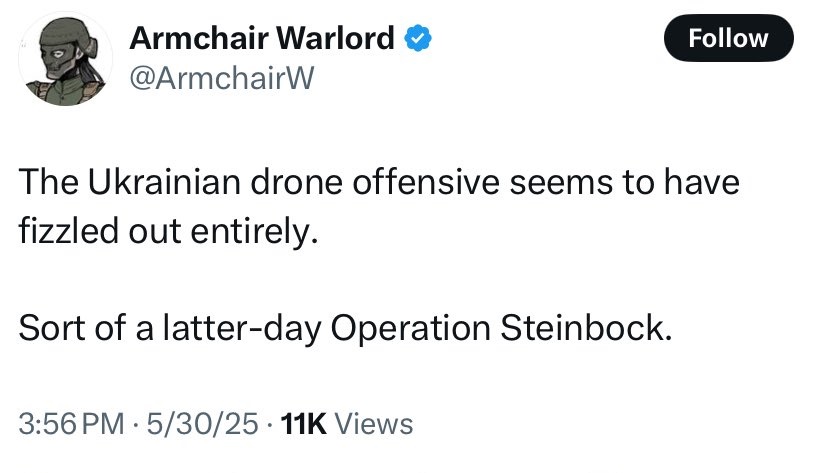Screen dimensions: 828x473
Task: Click the Armchair Warlord profile avatar
Action: pos(64,61)
